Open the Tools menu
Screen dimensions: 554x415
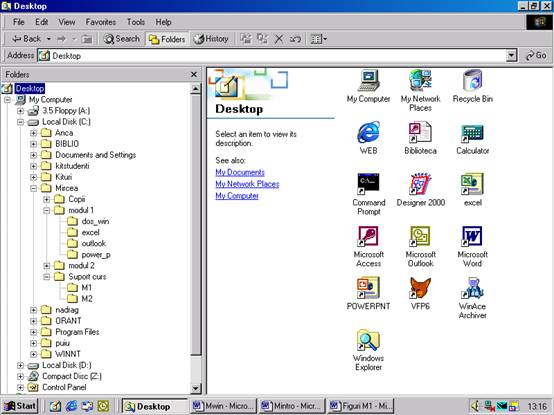[136, 22]
